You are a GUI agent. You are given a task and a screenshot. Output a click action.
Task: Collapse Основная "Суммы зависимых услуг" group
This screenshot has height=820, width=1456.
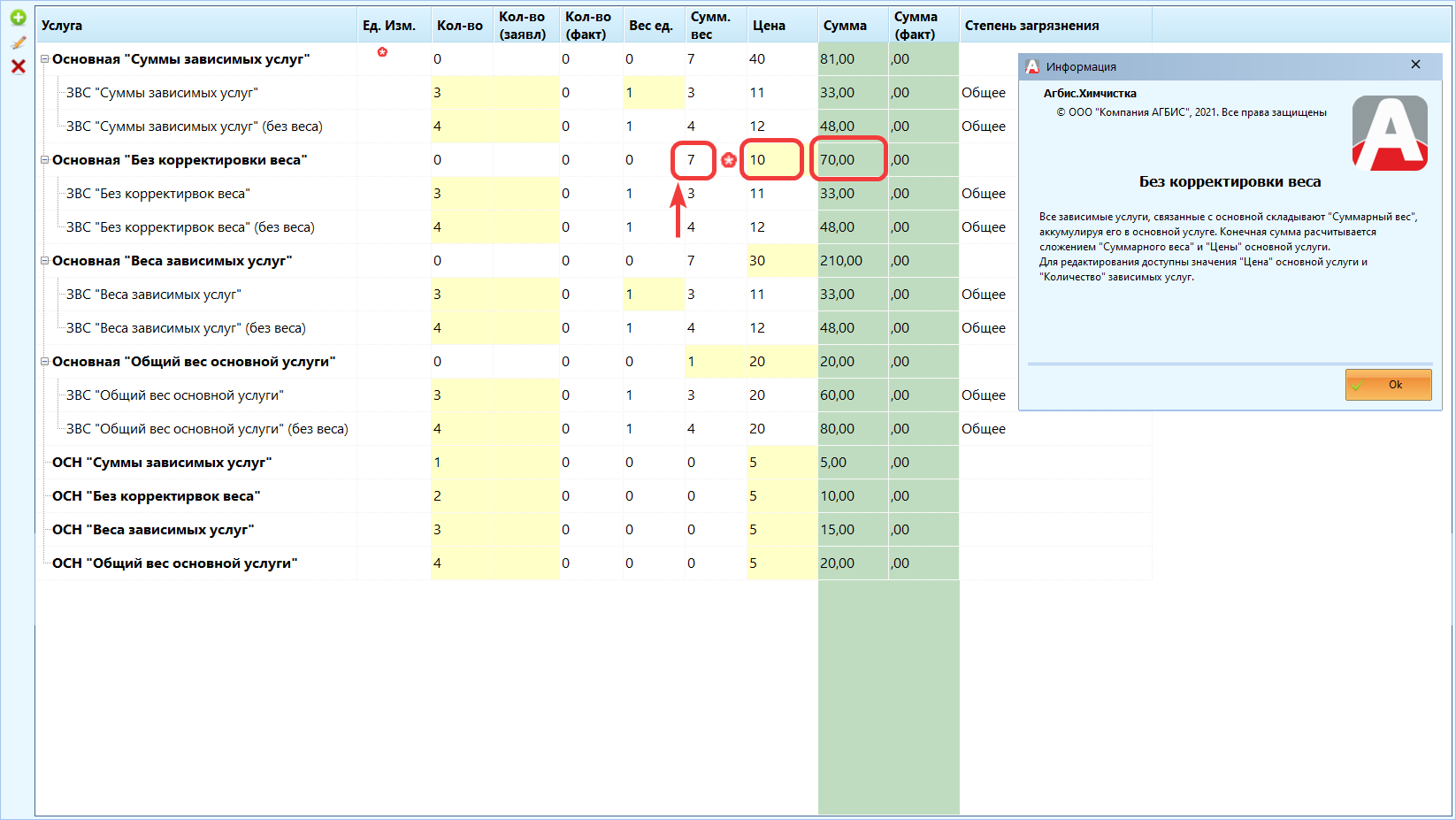44,59
